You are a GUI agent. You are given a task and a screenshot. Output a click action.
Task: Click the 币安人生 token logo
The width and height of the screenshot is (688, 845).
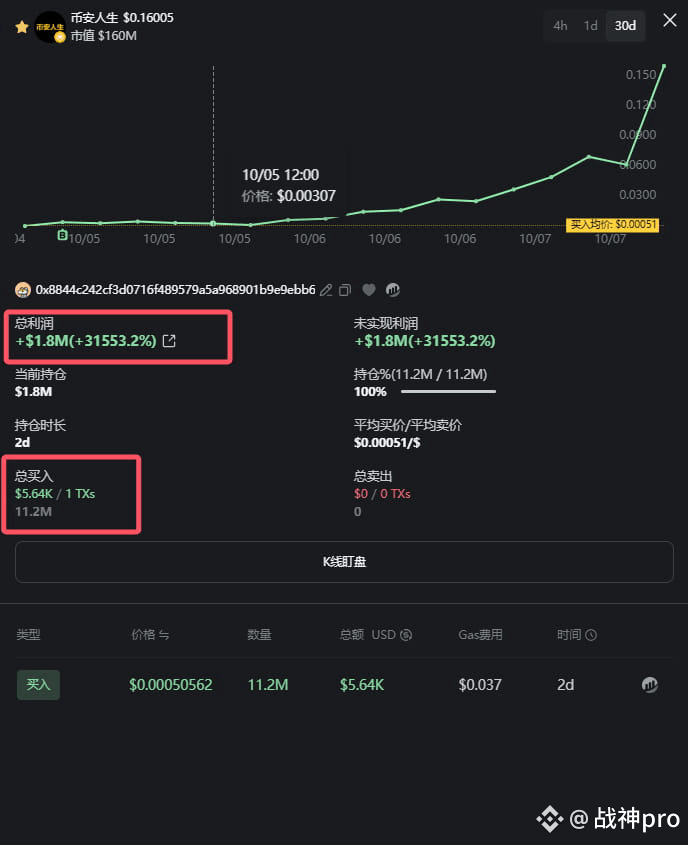point(50,27)
